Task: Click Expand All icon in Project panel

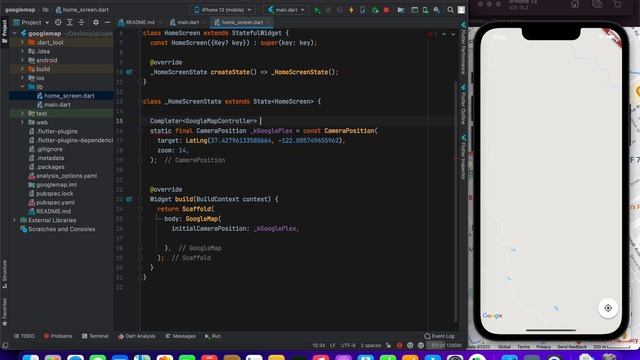Action: pyautogui.click(x=70, y=22)
